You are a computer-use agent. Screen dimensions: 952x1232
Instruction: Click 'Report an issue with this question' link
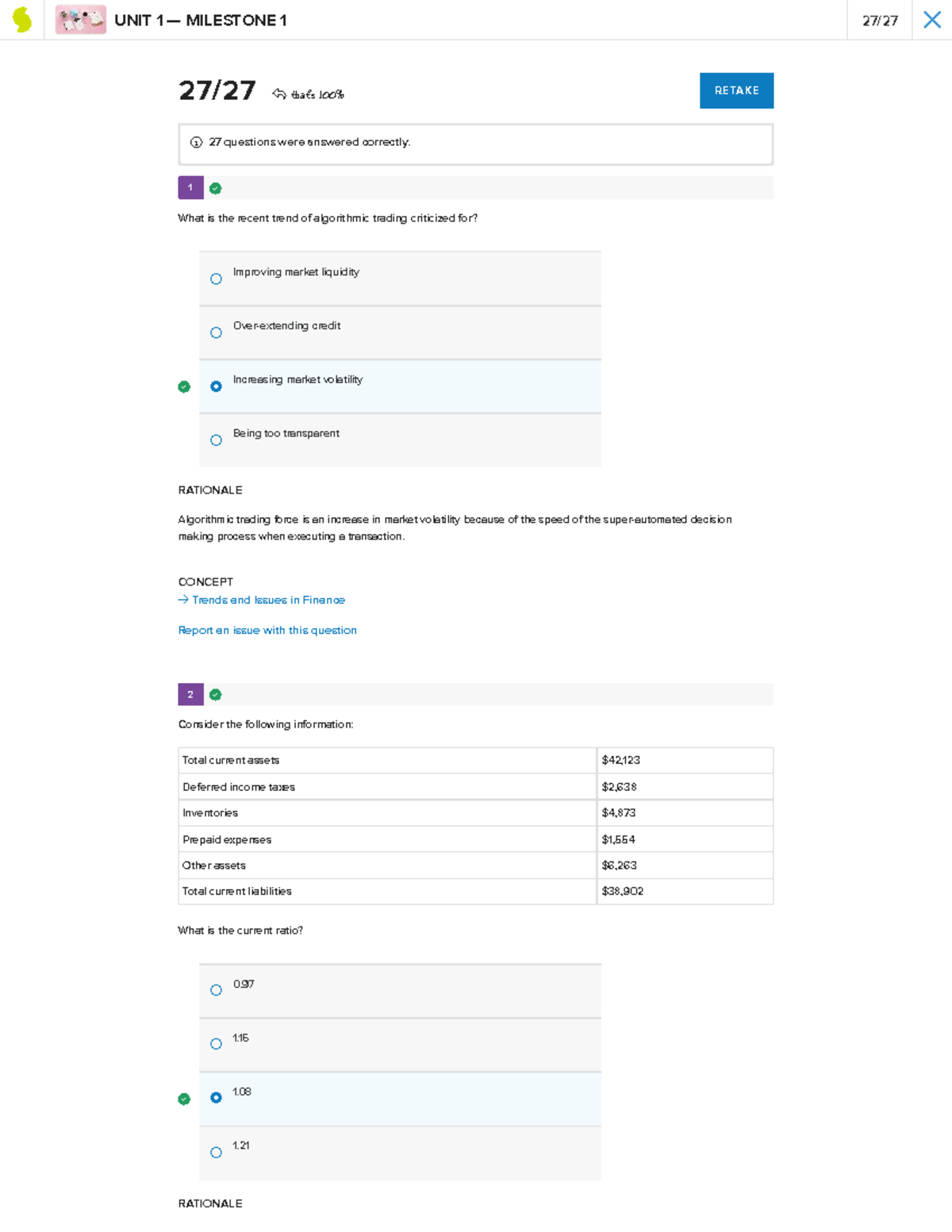click(x=267, y=631)
